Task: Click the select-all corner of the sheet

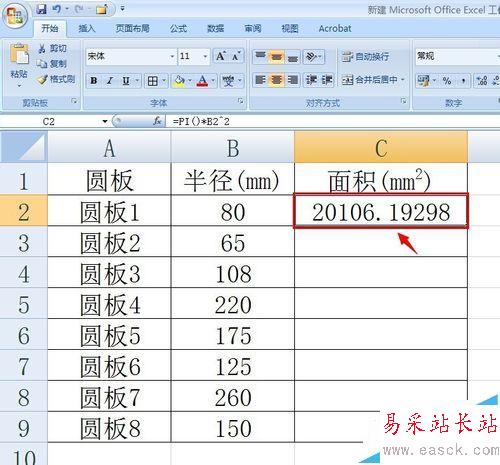Action: [x=23, y=147]
